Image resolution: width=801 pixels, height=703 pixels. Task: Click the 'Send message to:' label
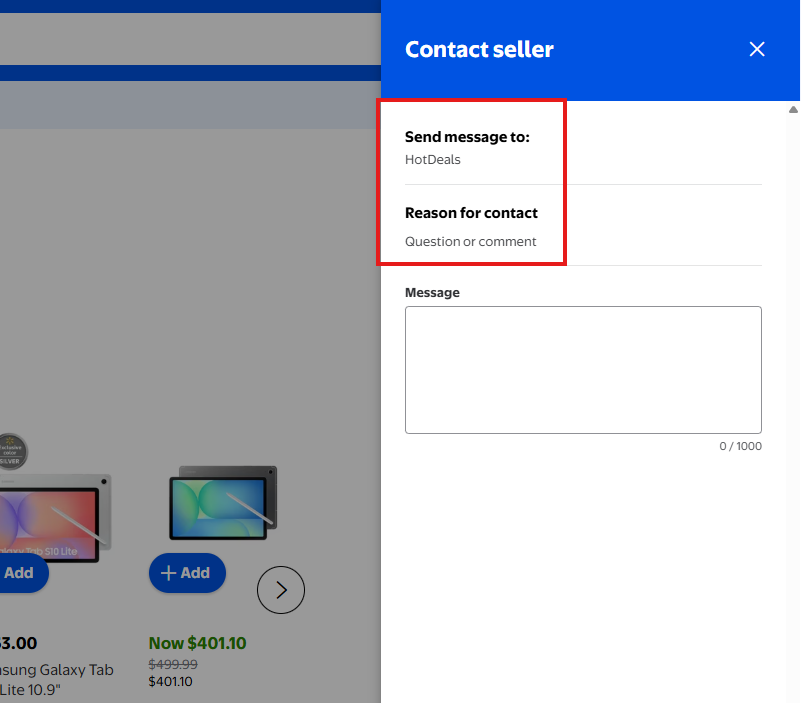467,136
